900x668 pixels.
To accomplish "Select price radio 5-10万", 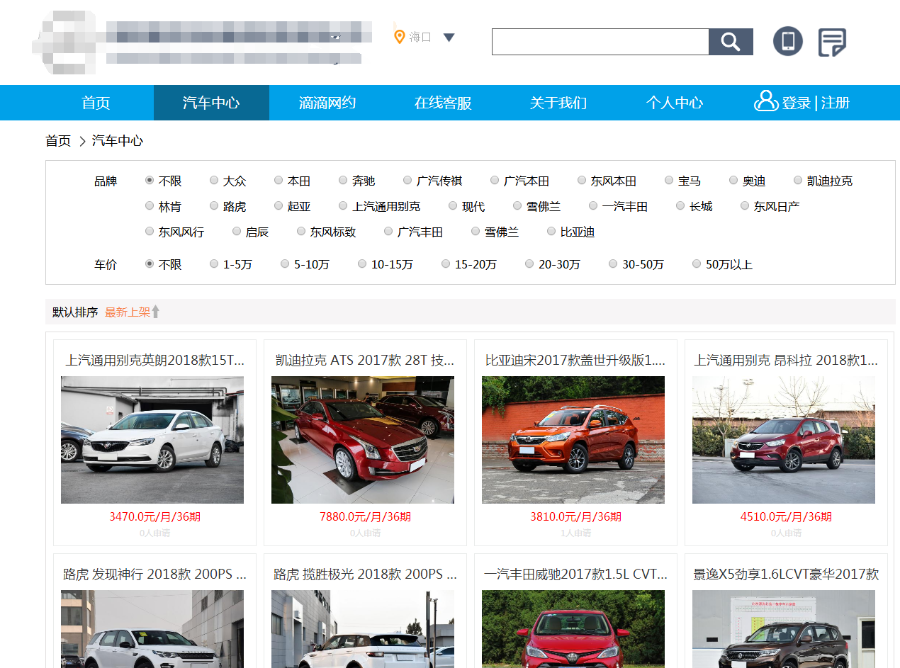I will pos(285,264).
